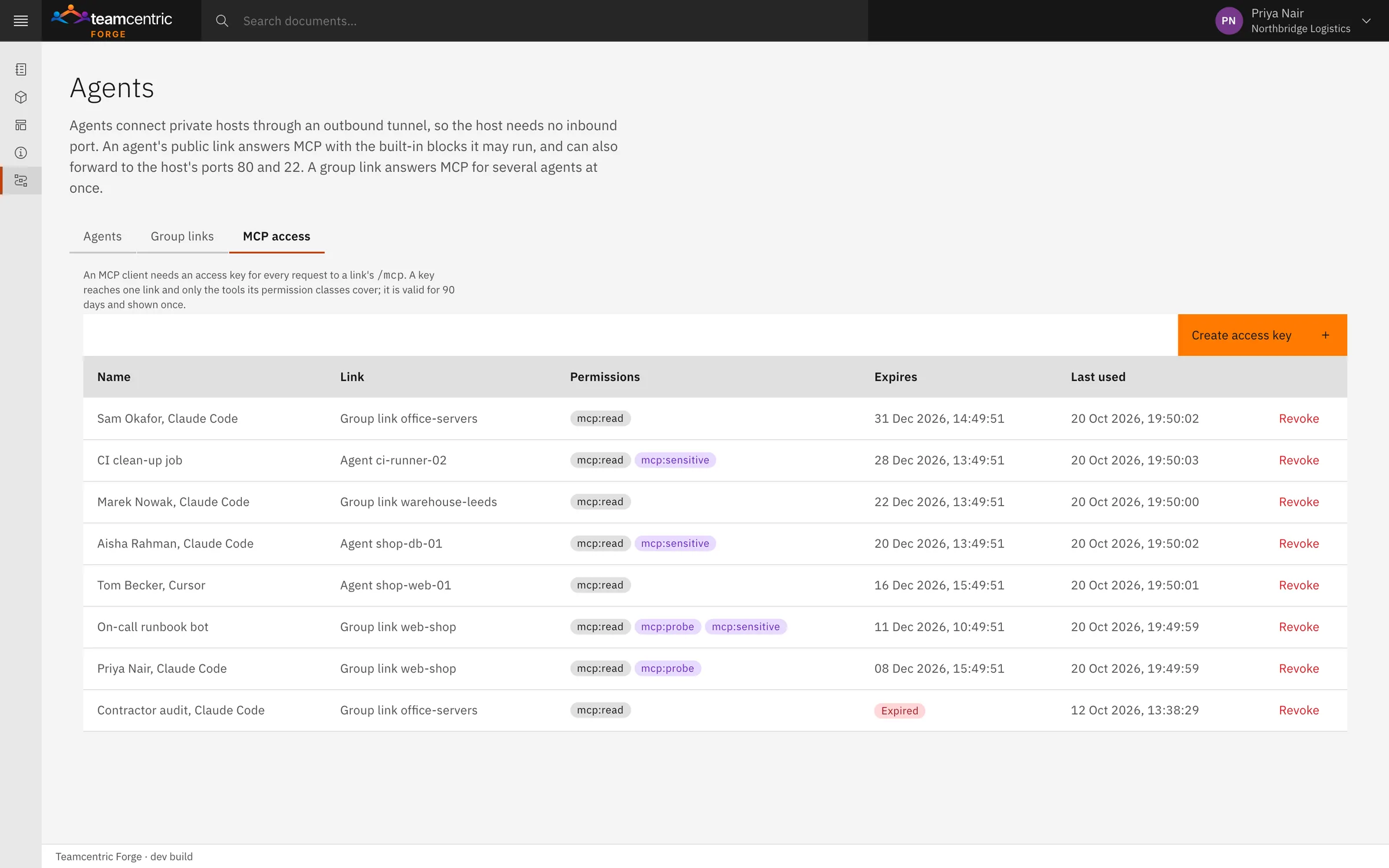Click the Agent shop-db-01 link cell
The width and height of the screenshot is (1389, 868).
point(391,543)
